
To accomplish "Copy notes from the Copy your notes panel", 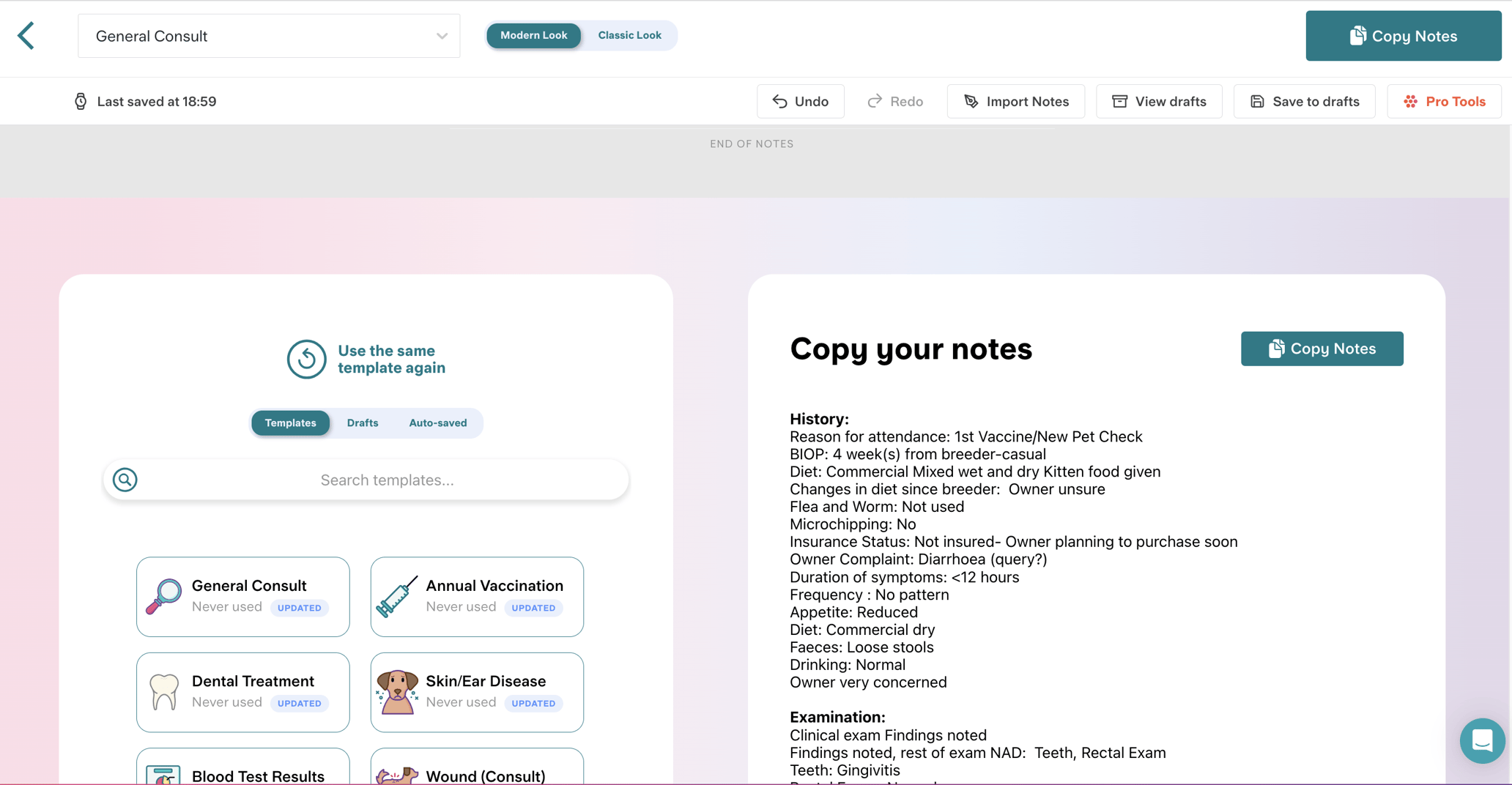I will point(1321,349).
